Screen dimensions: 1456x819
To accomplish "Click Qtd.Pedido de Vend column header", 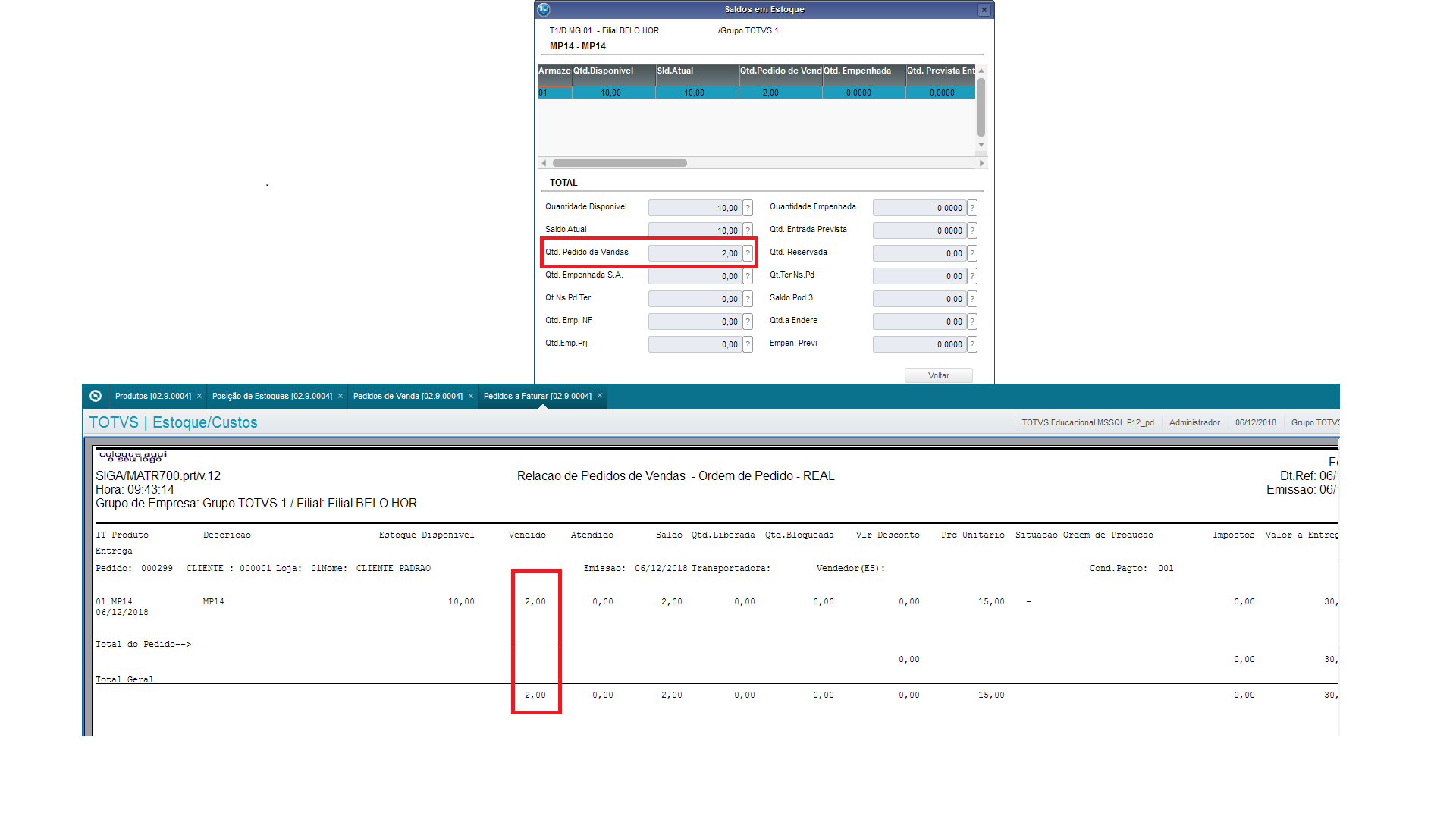I will (x=781, y=74).
